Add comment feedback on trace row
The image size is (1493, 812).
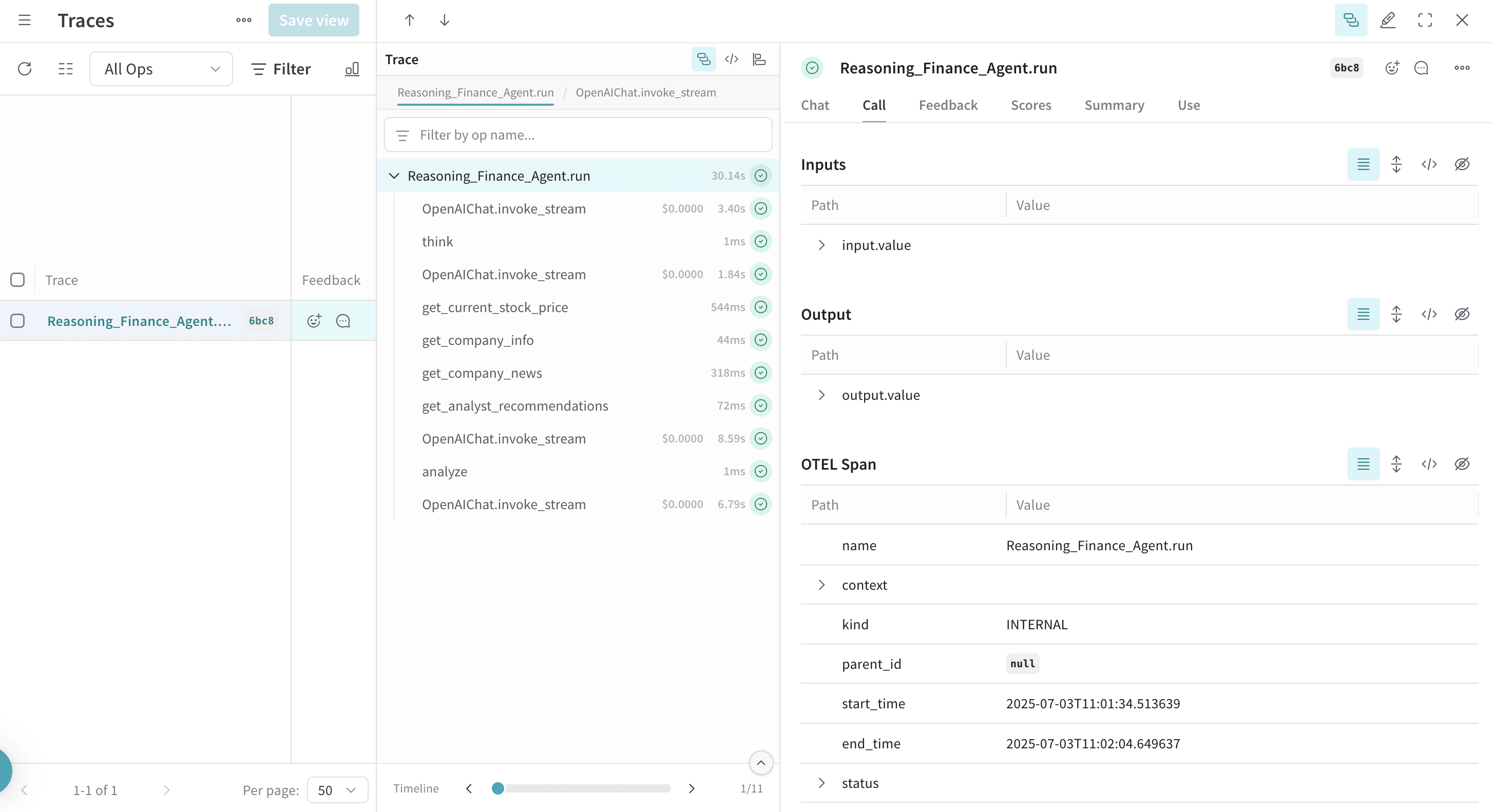tap(343, 320)
